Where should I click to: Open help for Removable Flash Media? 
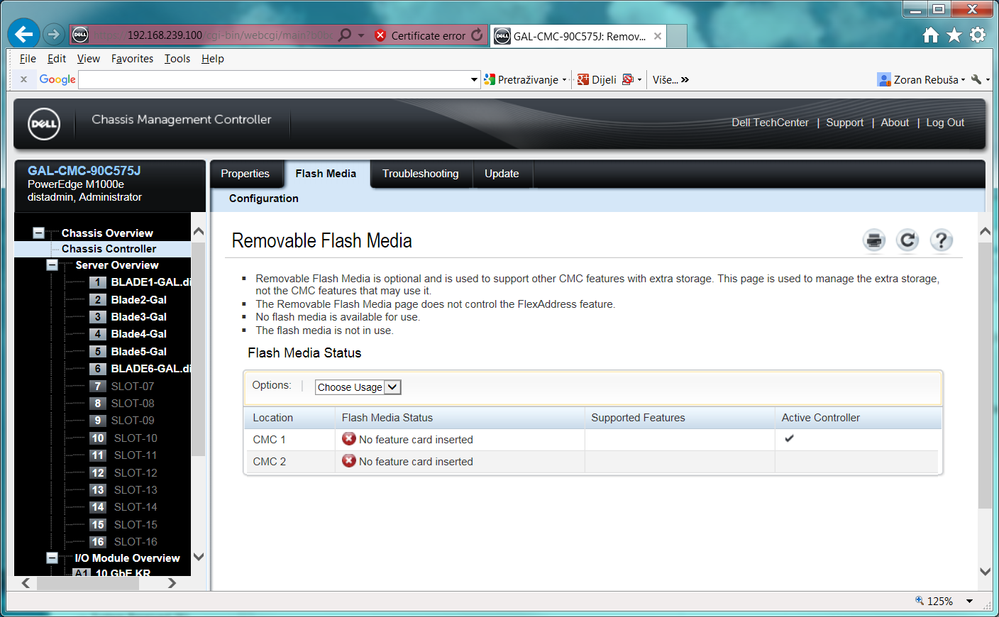[x=941, y=240]
